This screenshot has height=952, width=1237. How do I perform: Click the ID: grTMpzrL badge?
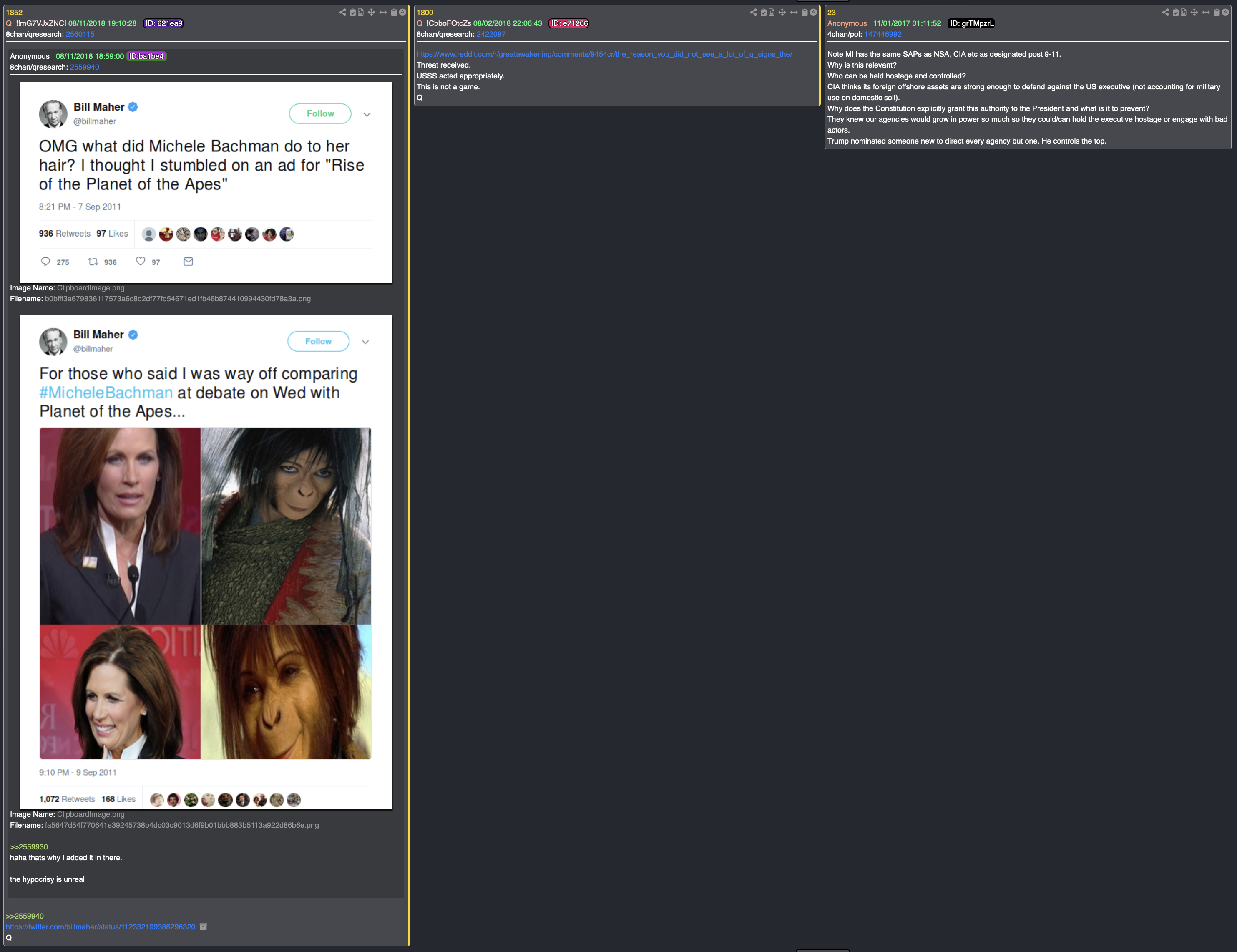971,23
